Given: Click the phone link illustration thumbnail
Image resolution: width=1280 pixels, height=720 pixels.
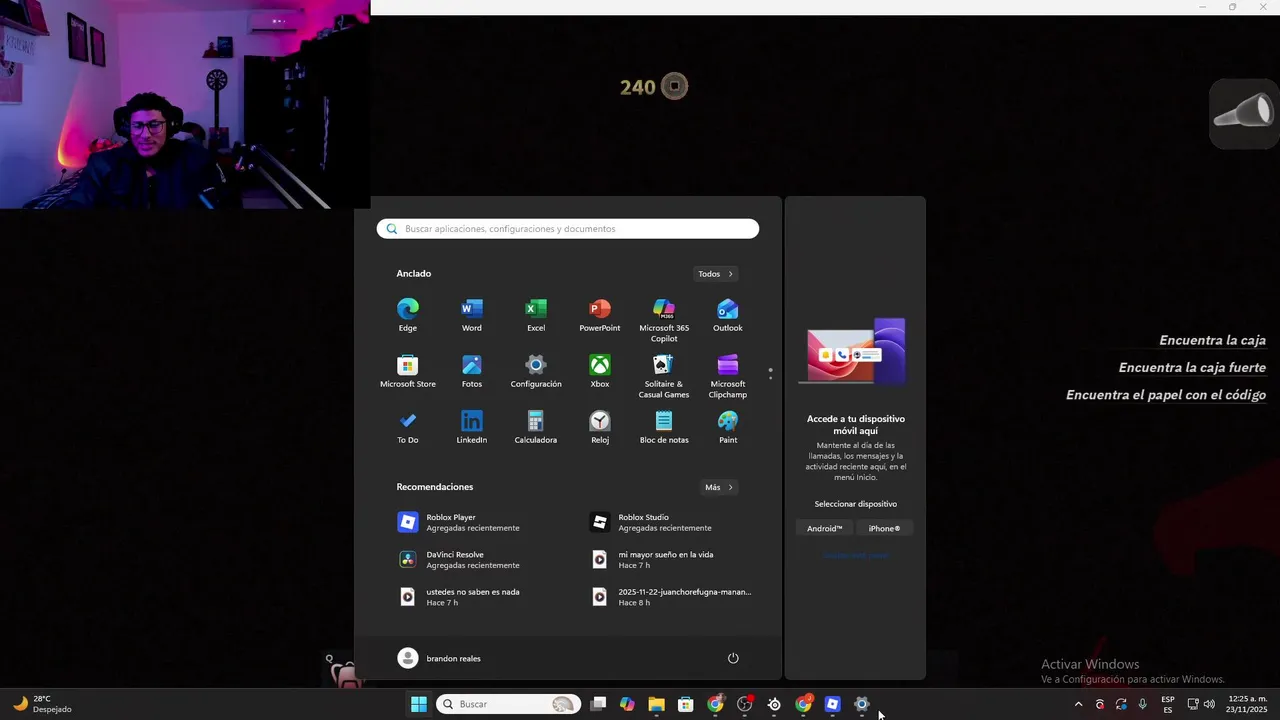Looking at the screenshot, I should click(856, 352).
